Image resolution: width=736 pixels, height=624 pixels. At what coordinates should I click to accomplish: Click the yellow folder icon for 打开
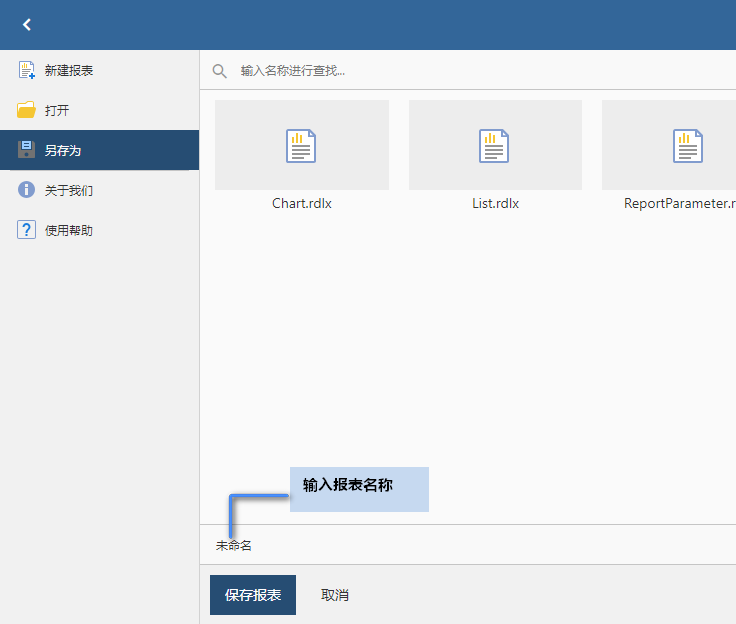tap(27, 110)
